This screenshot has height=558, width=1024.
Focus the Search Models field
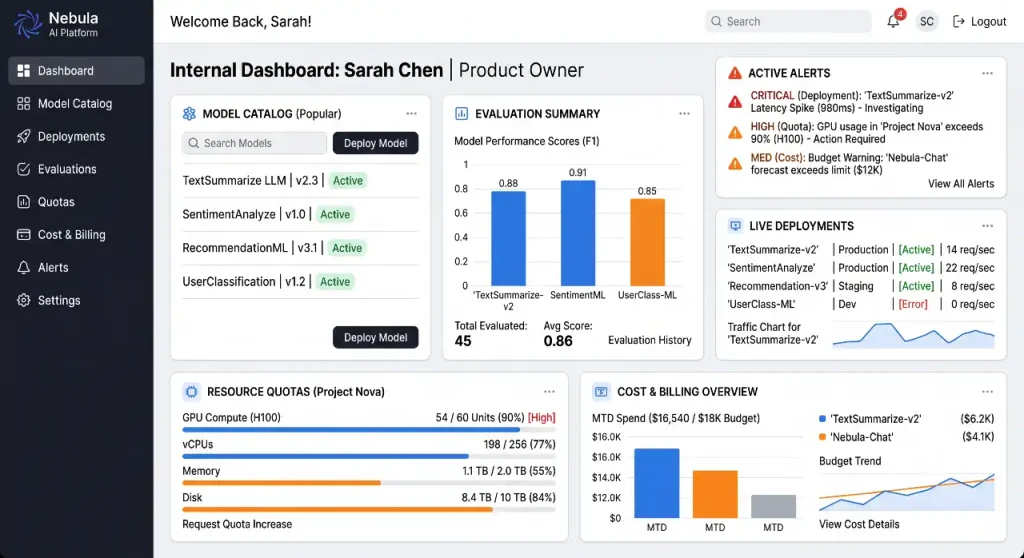pyautogui.click(x=254, y=143)
